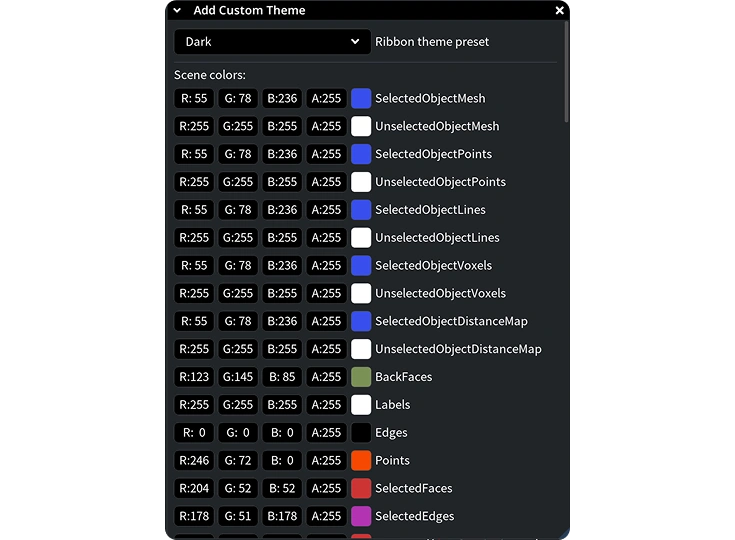Click the B value field for SelectedEdges
This screenshot has width=735, height=540.
(x=282, y=516)
